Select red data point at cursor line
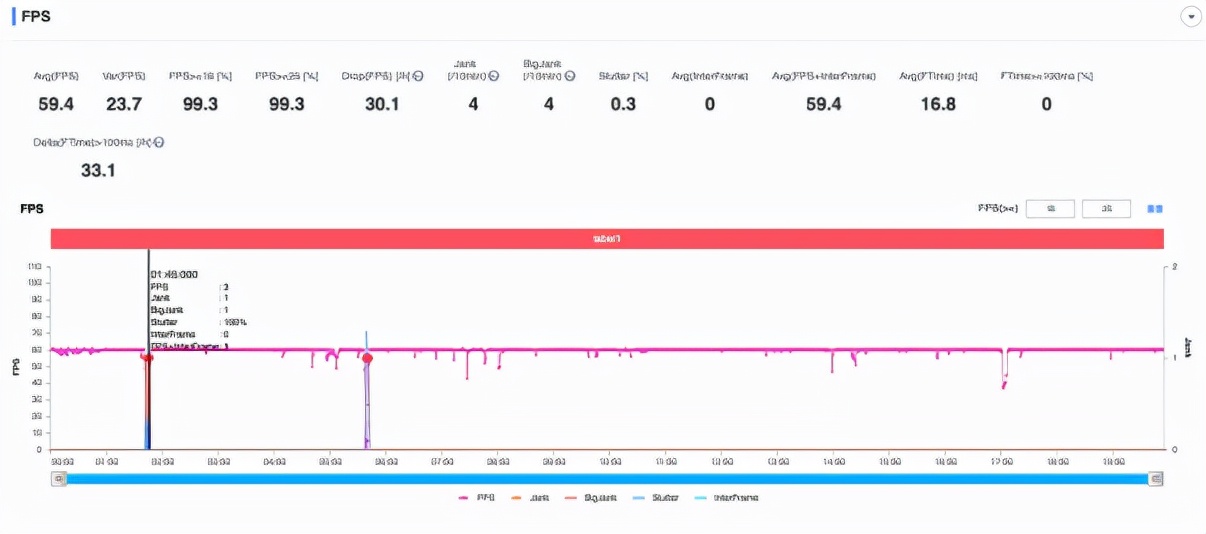Viewport: 1206px width, 534px height. 148,358
